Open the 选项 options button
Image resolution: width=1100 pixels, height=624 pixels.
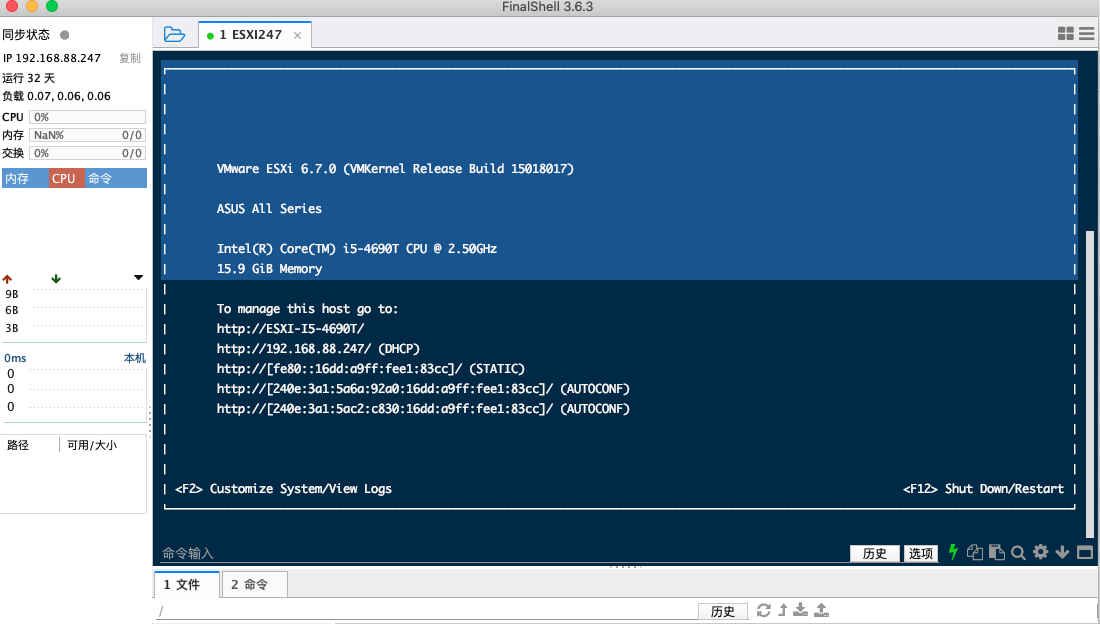tap(921, 553)
